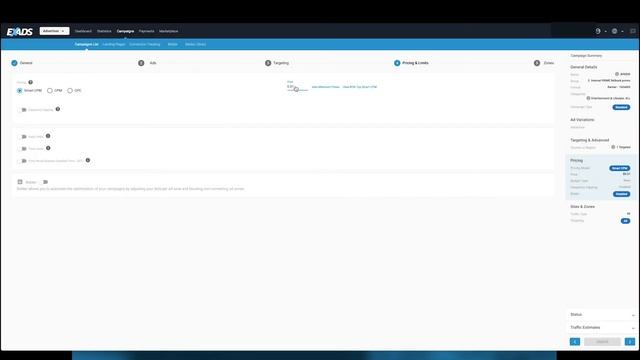Switch to the Bidder sub-tab
The width and height of the screenshot is (640, 360).
pos(173,44)
